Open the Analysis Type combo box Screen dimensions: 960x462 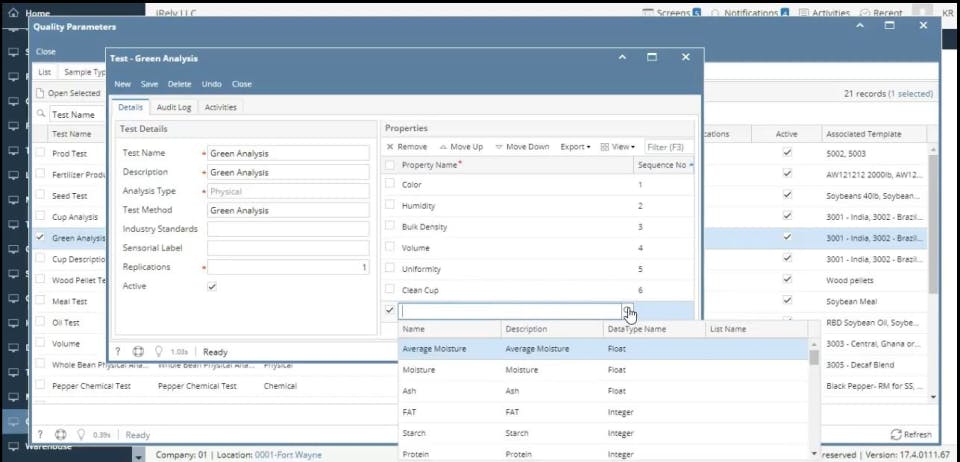tap(288, 192)
